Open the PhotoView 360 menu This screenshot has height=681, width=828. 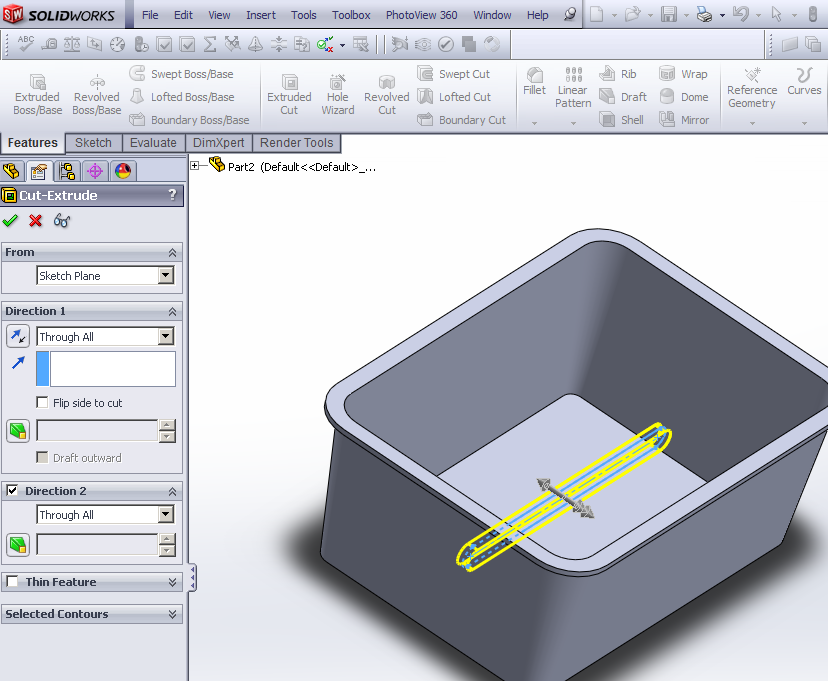pyautogui.click(x=421, y=15)
